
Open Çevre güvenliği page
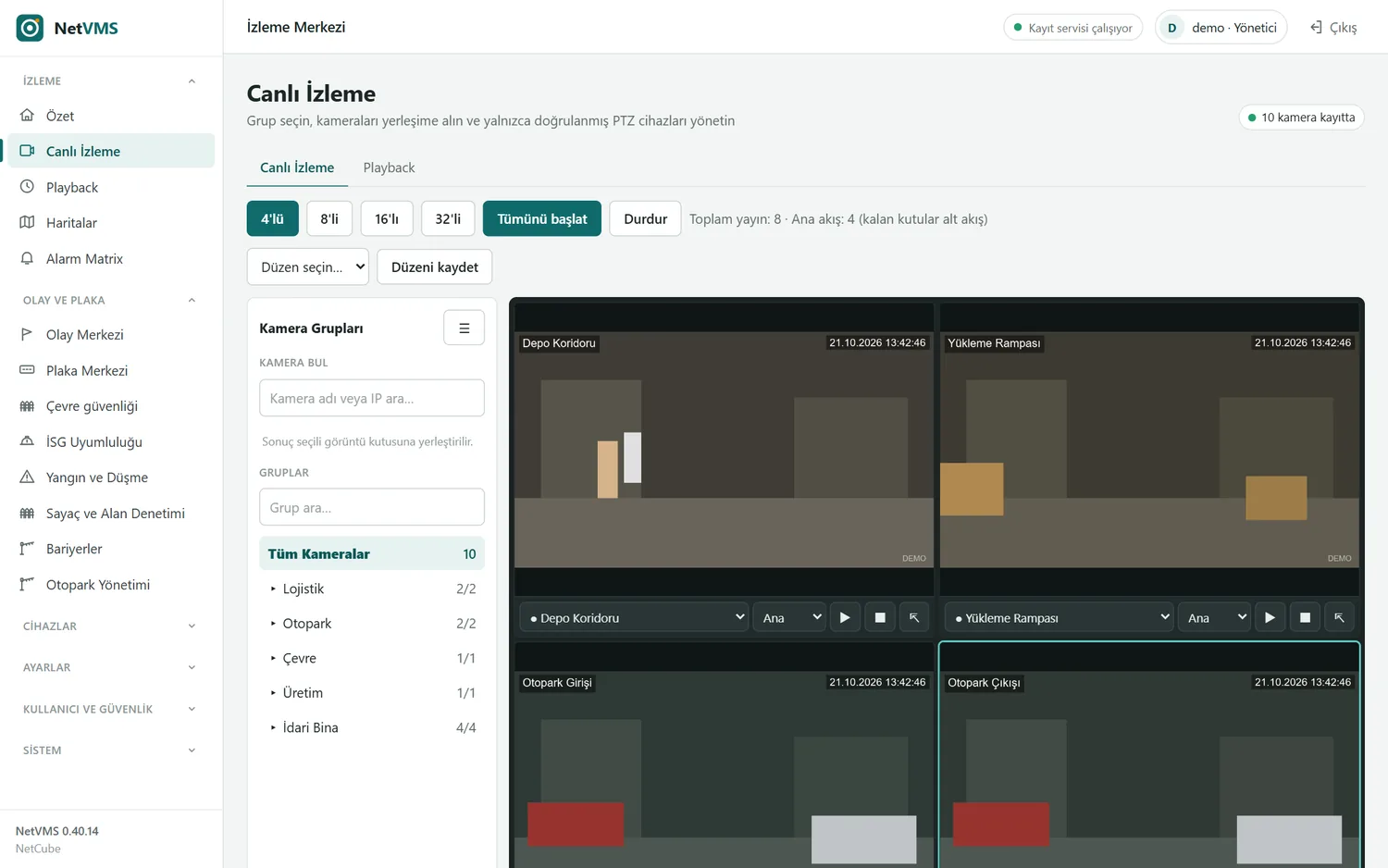[x=111, y=406]
